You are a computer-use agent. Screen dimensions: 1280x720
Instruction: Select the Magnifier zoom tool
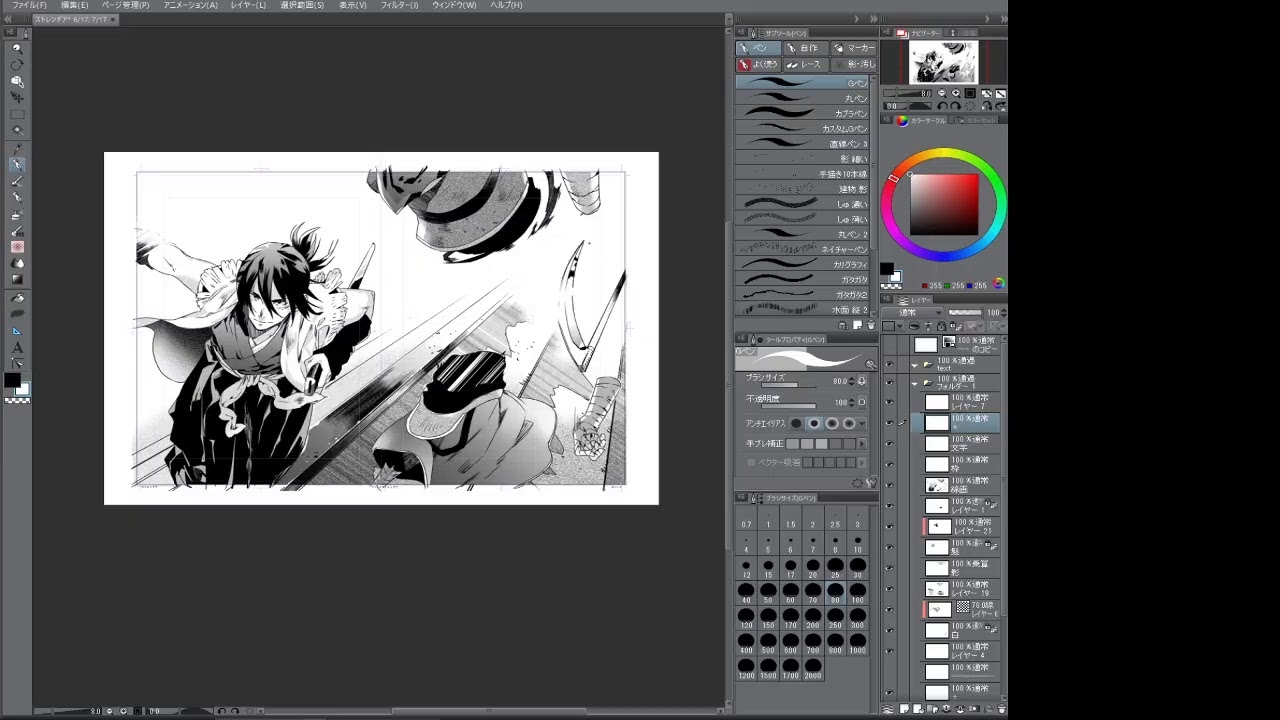(x=17, y=48)
